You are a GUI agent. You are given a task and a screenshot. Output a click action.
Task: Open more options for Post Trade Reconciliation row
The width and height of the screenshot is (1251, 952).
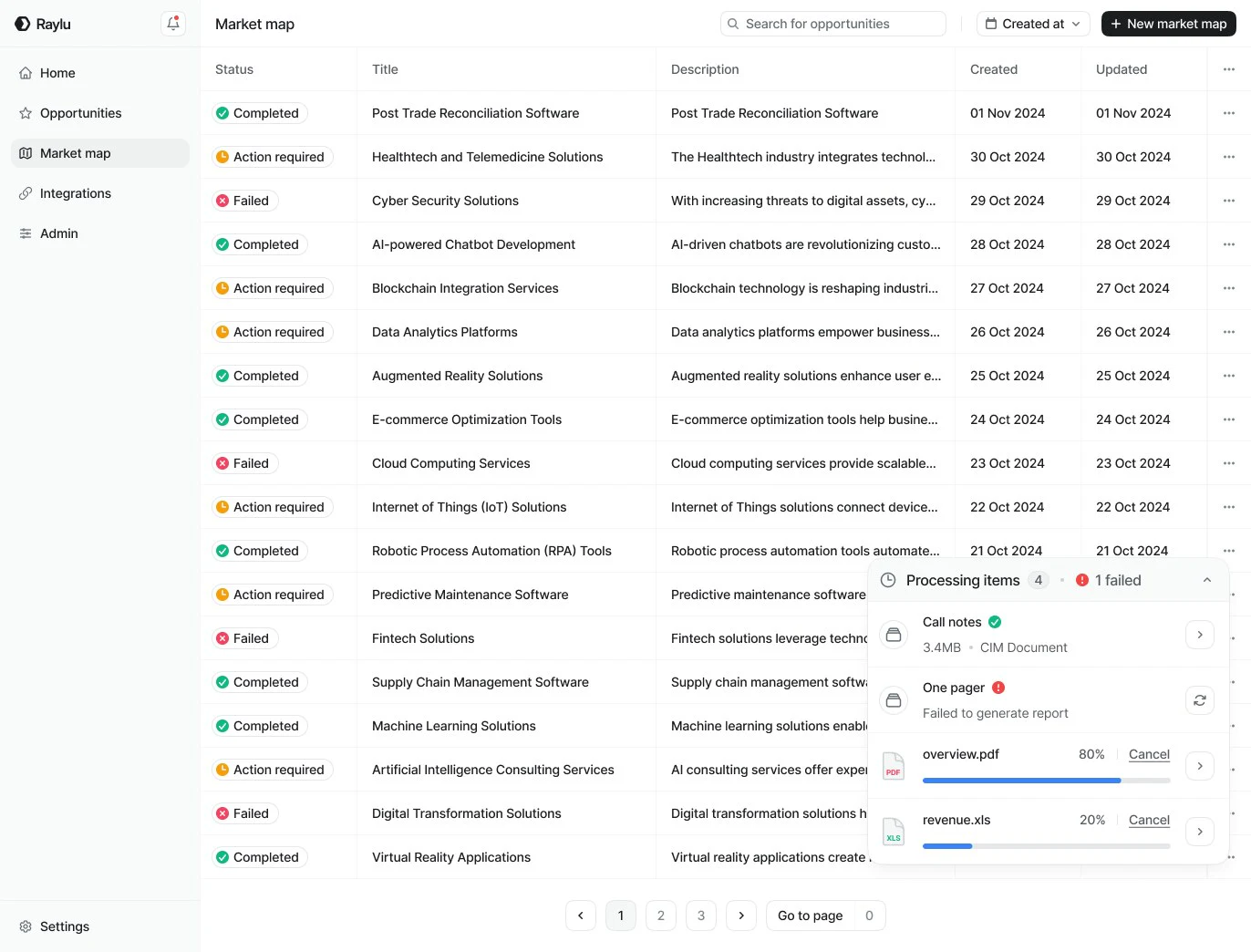pyautogui.click(x=1229, y=113)
